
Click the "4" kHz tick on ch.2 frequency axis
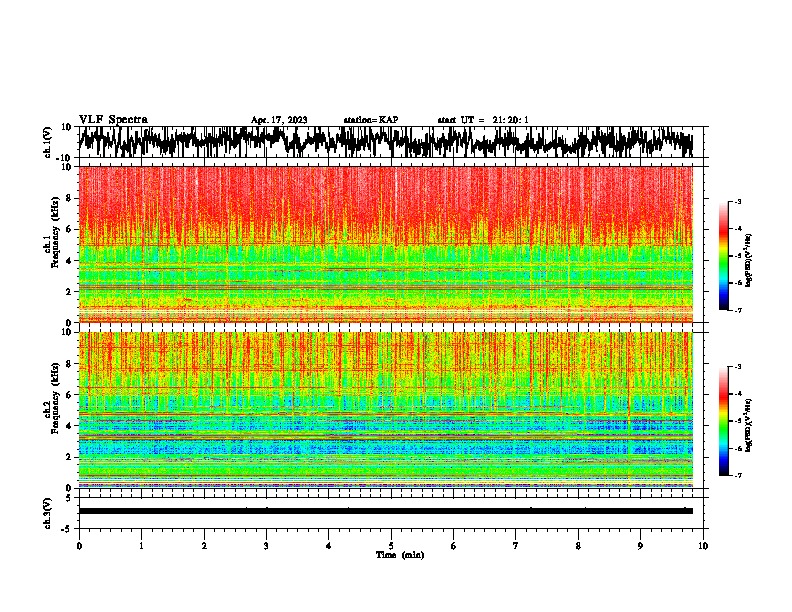click(69, 426)
